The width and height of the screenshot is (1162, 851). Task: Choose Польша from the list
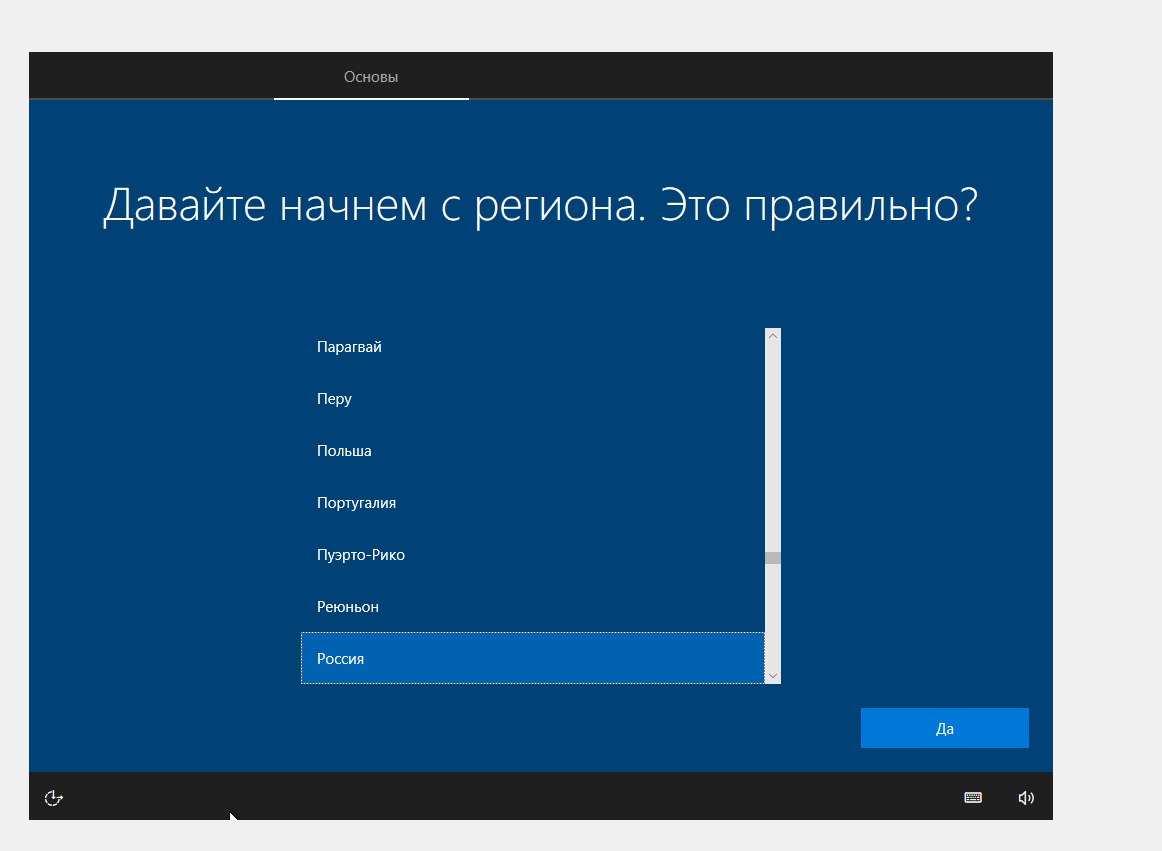(533, 451)
